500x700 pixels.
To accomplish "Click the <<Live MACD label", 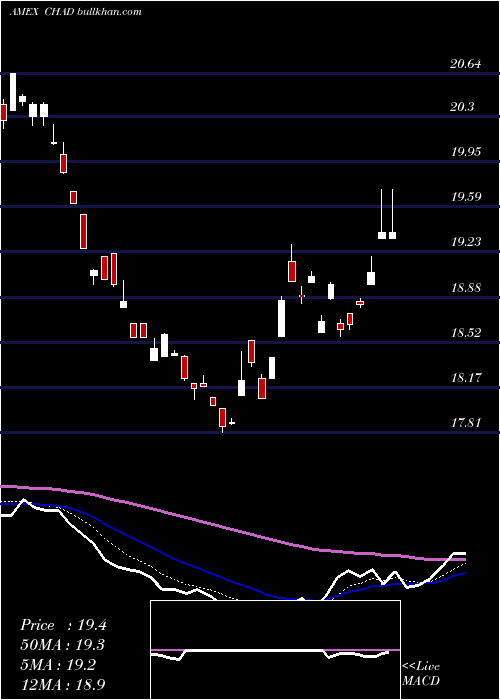I will point(421,674).
